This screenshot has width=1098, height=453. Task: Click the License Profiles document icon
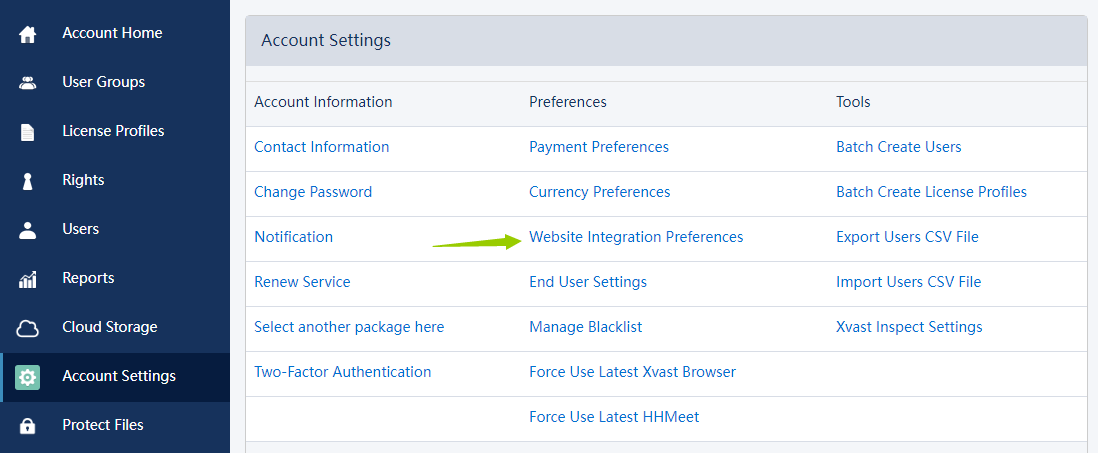(28, 132)
